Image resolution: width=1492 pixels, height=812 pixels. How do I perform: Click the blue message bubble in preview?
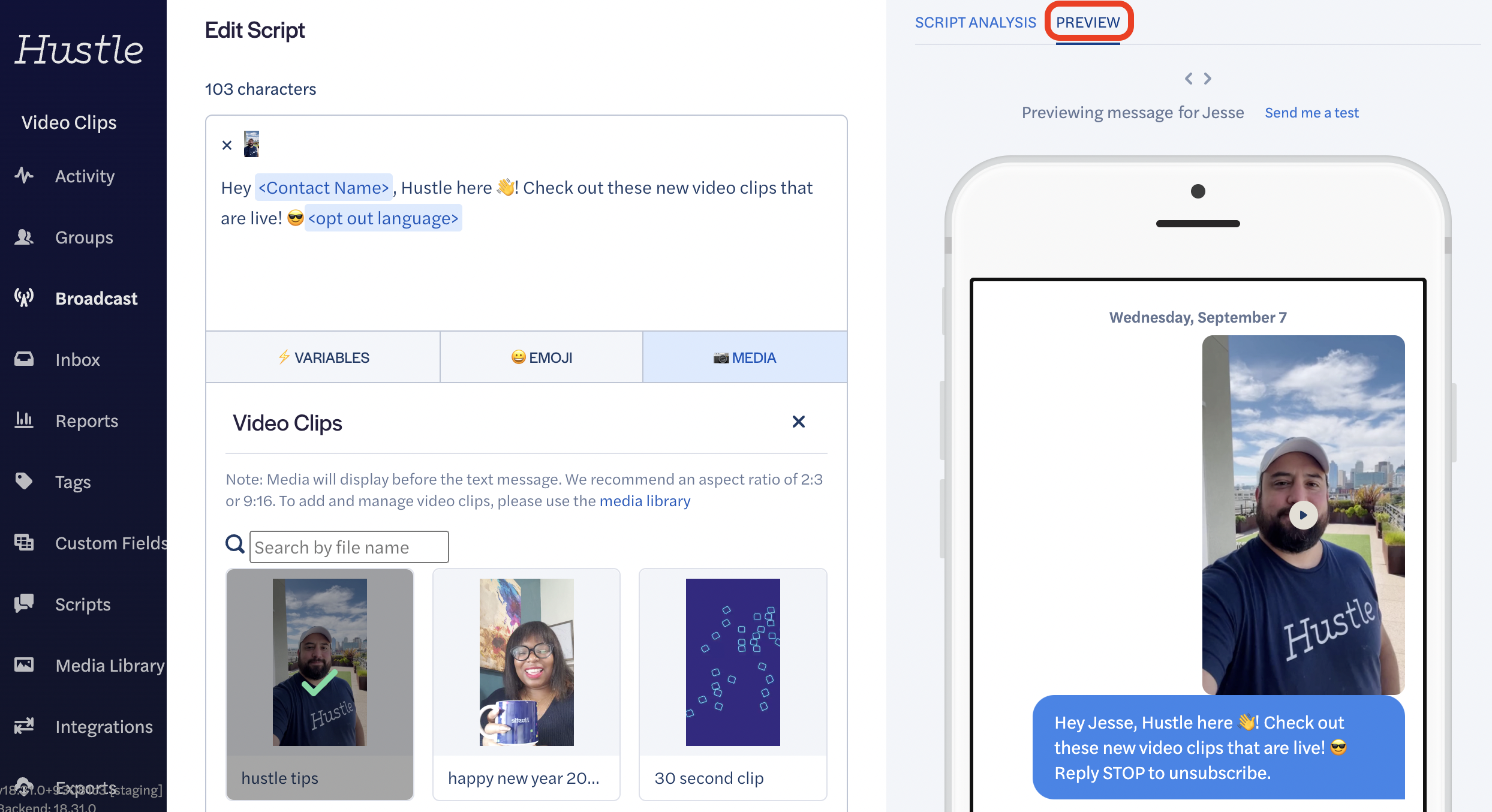pos(1219,747)
